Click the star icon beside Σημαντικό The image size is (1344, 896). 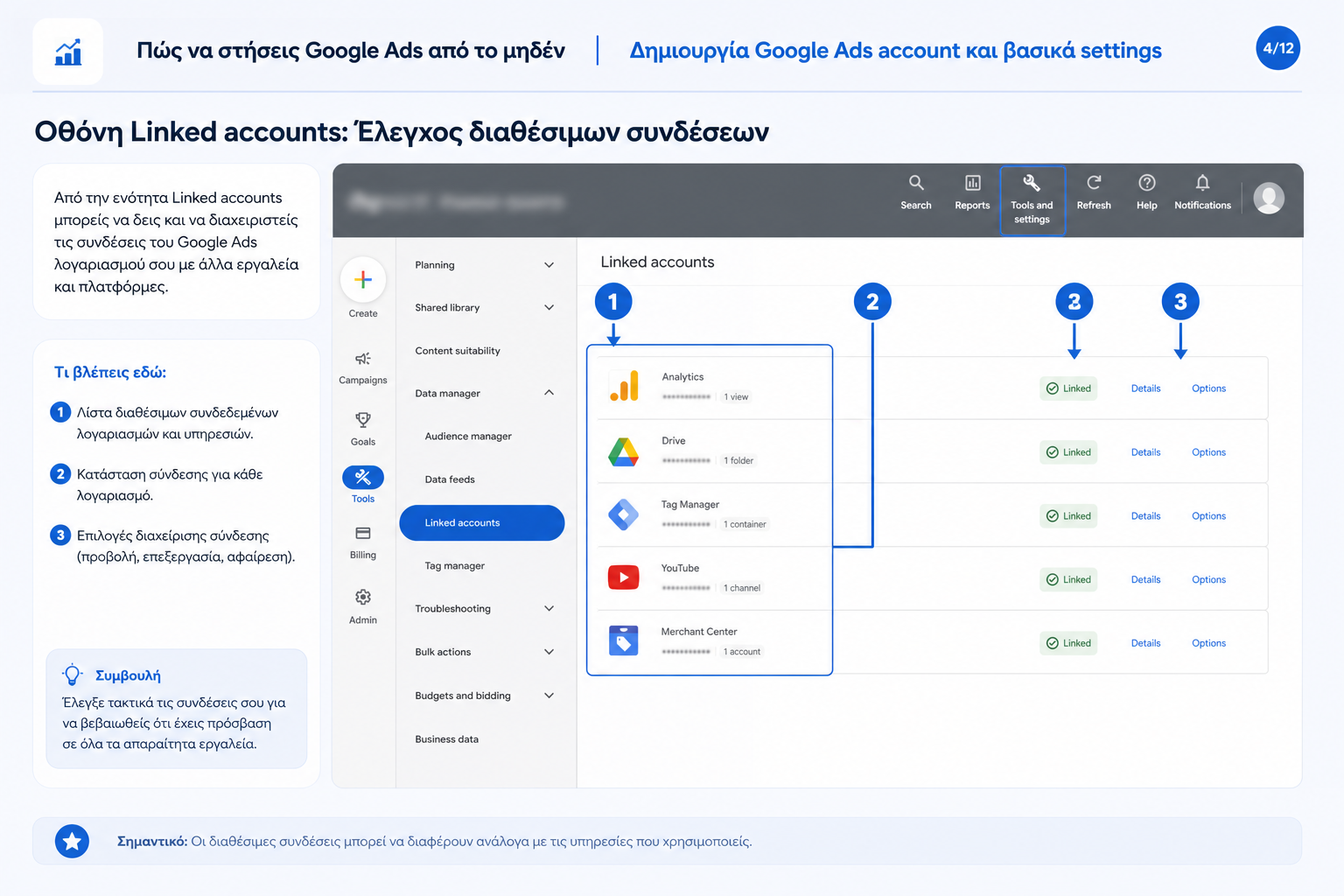(x=72, y=842)
